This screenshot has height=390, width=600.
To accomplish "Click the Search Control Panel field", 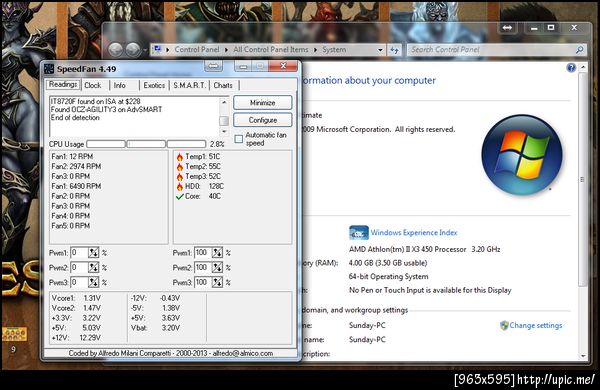I will pyautogui.click(x=491, y=49).
